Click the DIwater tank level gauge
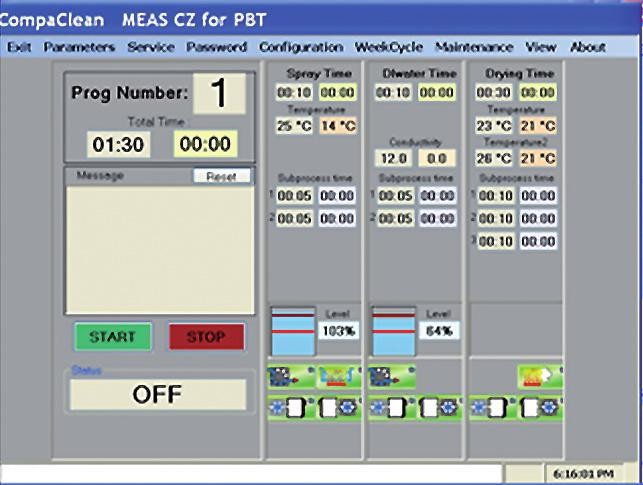Image resolution: width=643 pixels, height=485 pixels. coord(393,330)
